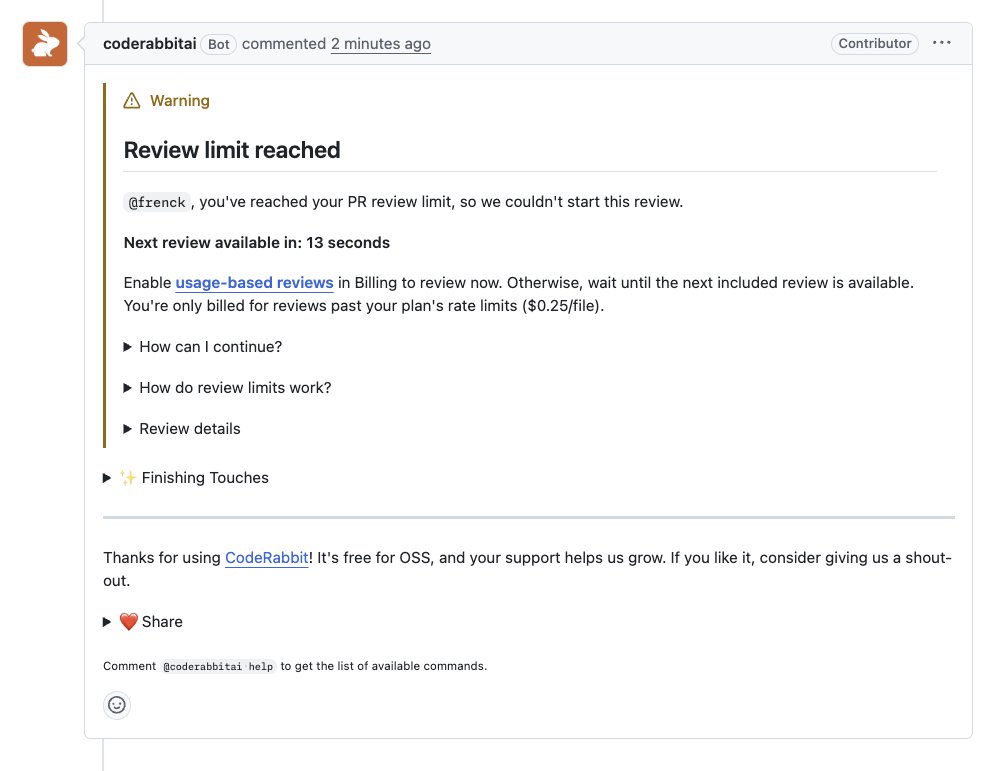The height and width of the screenshot is (771, 994).
Task: Add a reaction with the smiley icon
Action: pos(117,705)
